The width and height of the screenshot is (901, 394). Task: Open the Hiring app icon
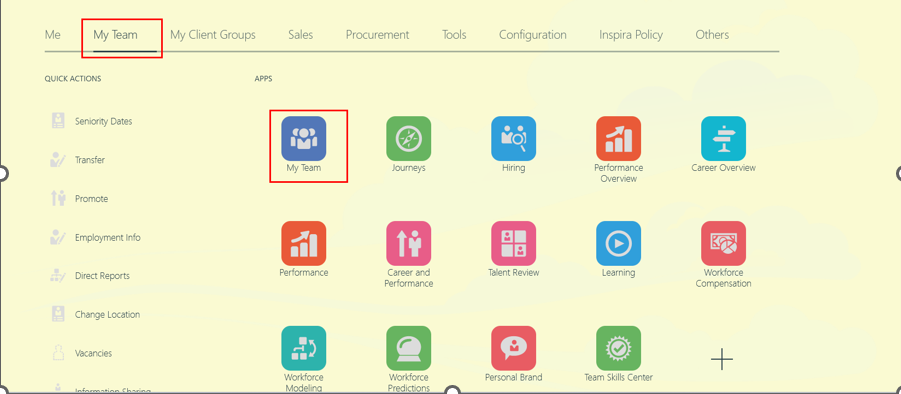coord(514,138)
